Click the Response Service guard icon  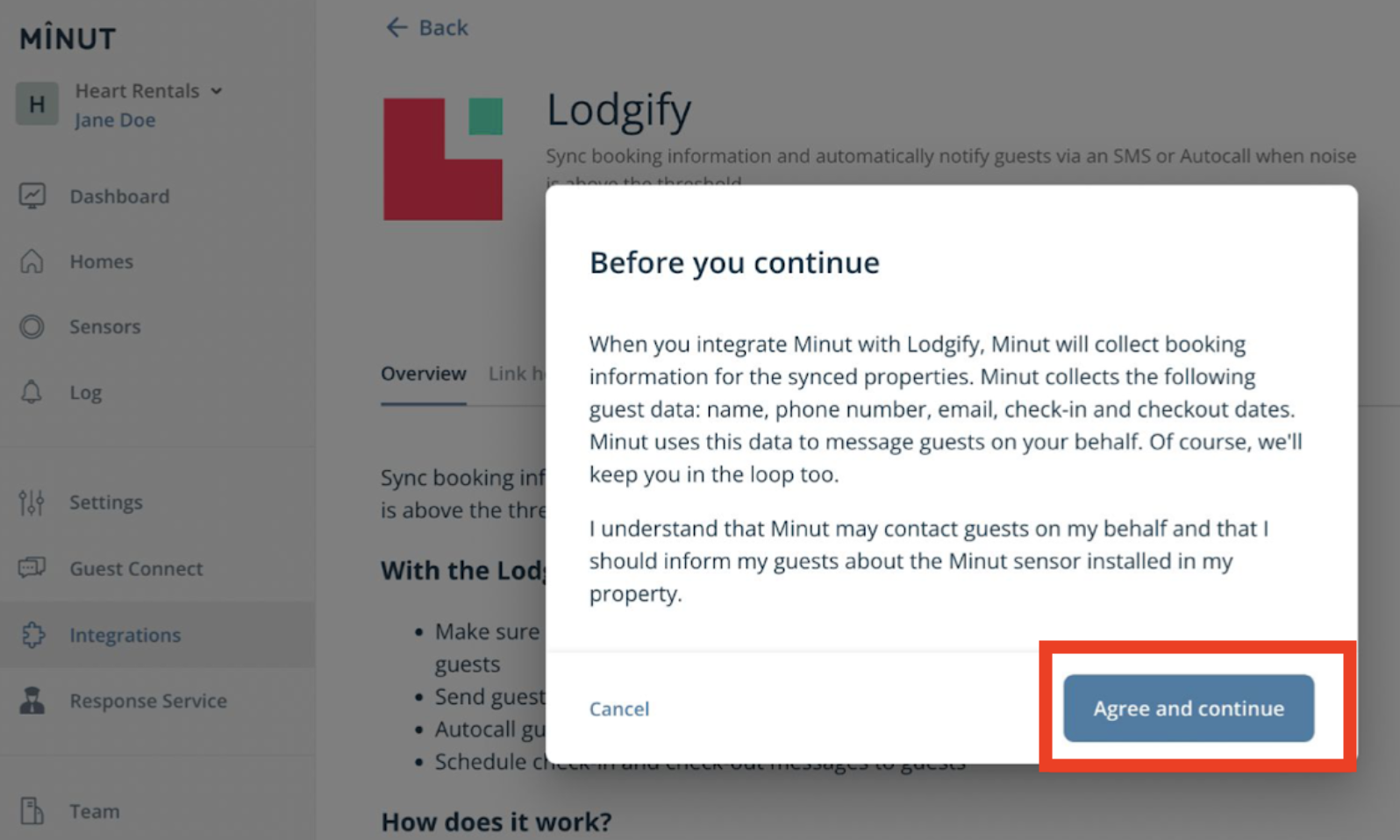pyautogui.click(x=32, y=701)
